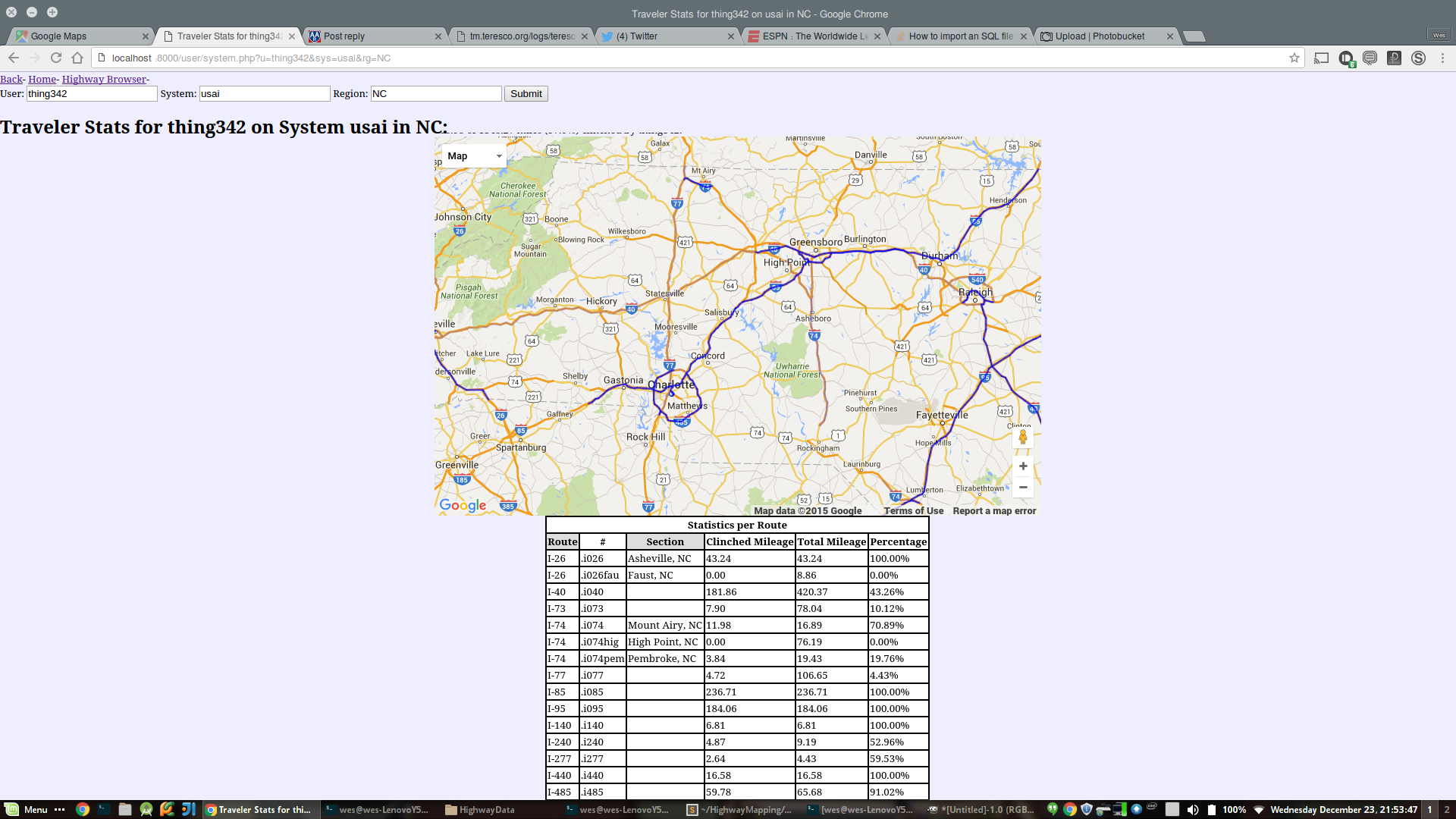Open the HighwayData taskbar window
The image size is (1456, 819).
[x=485, y=810]
